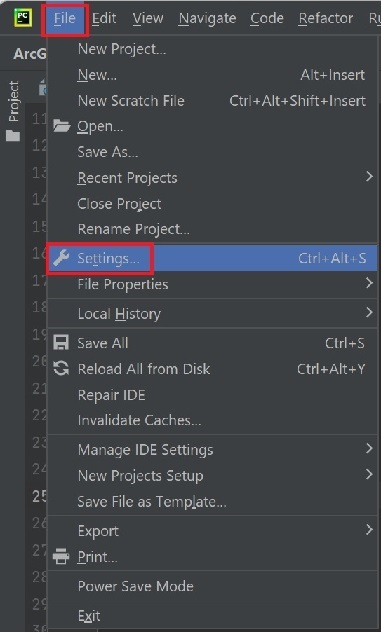This screenshot has height=632, width=382.
Task: Click the PyCharm logo icon
Action: click(21, 17)
